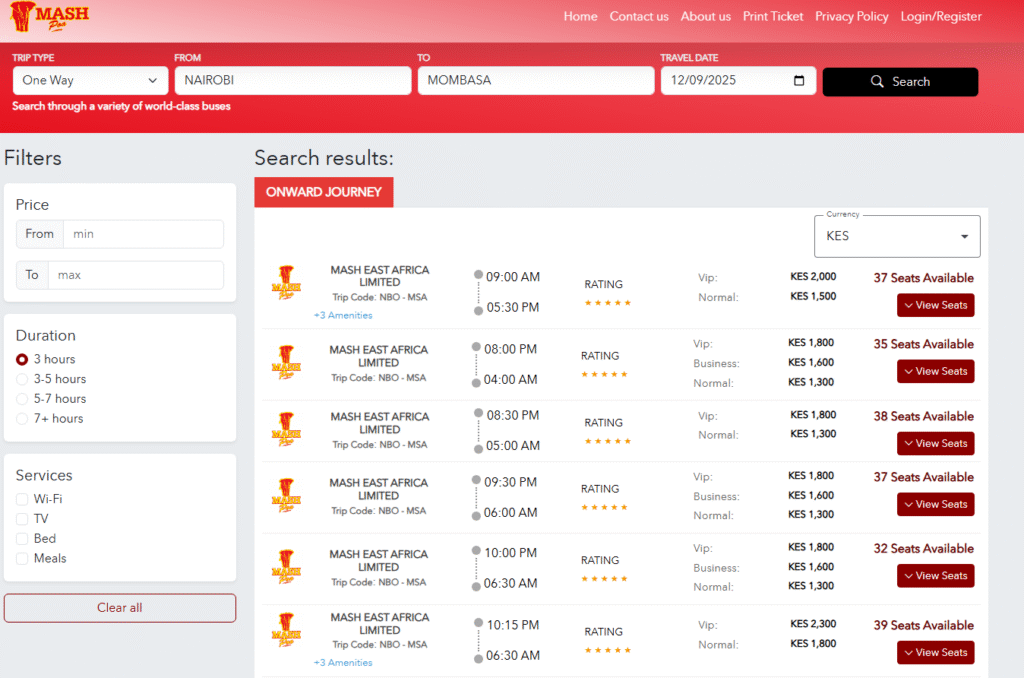Click the To city field with MOMBASA

click(536, 80)
